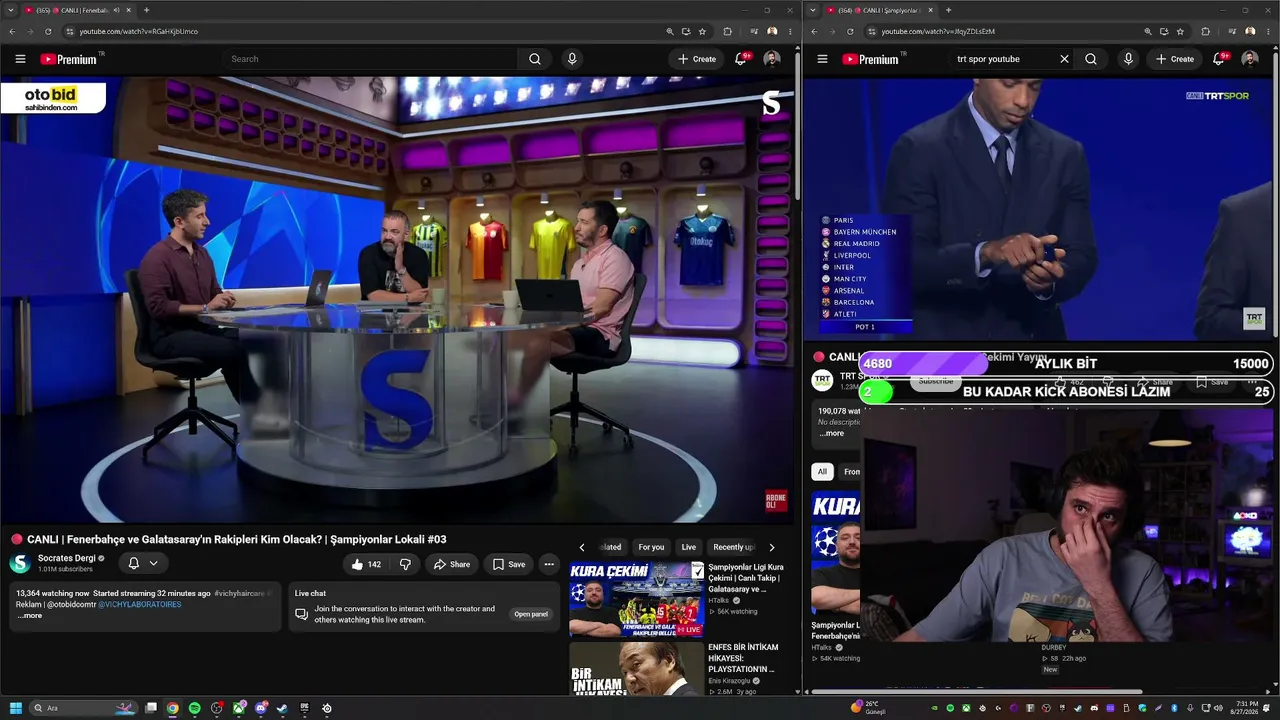This screenshot has height=720, width=1280.
Task: Bookmark the page with the star in the right browser
Action: [x=1180, y=31]
